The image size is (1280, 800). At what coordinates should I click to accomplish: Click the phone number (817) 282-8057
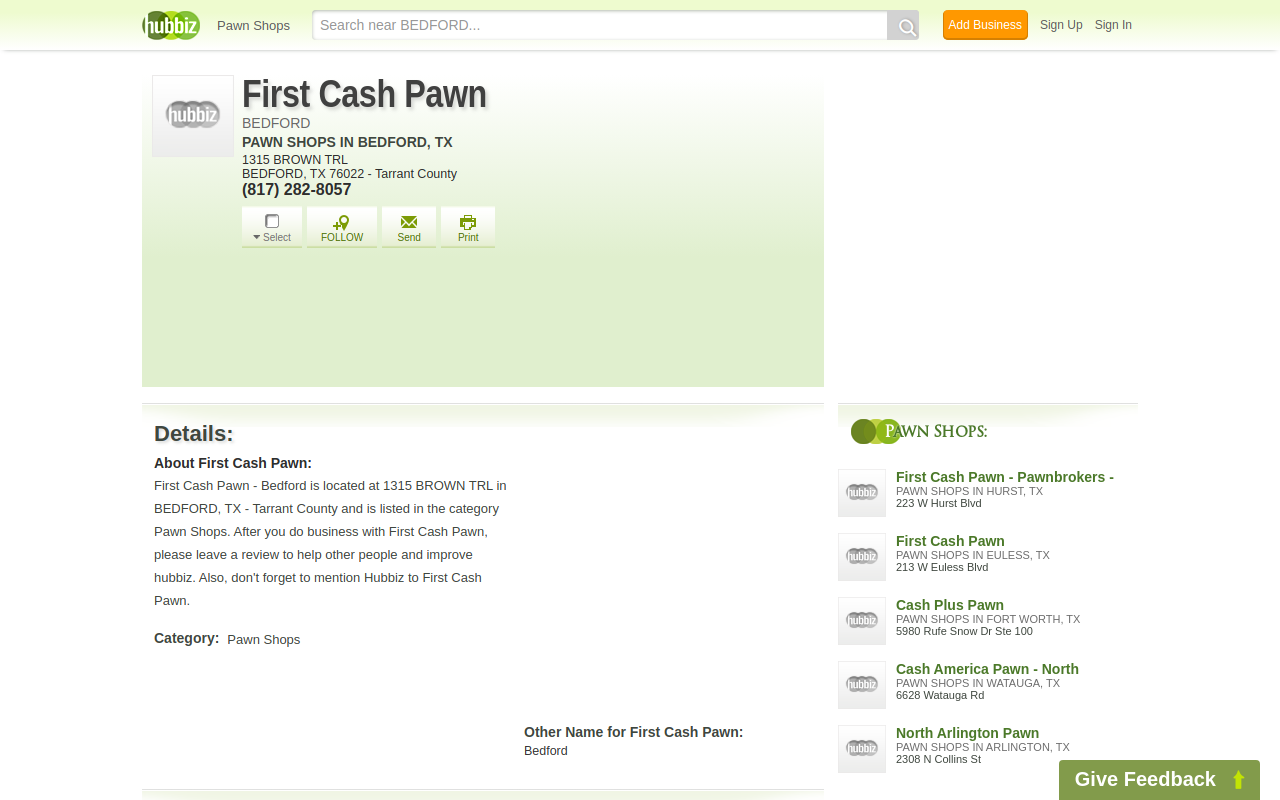pyautogui.click(x=297, y=190)
